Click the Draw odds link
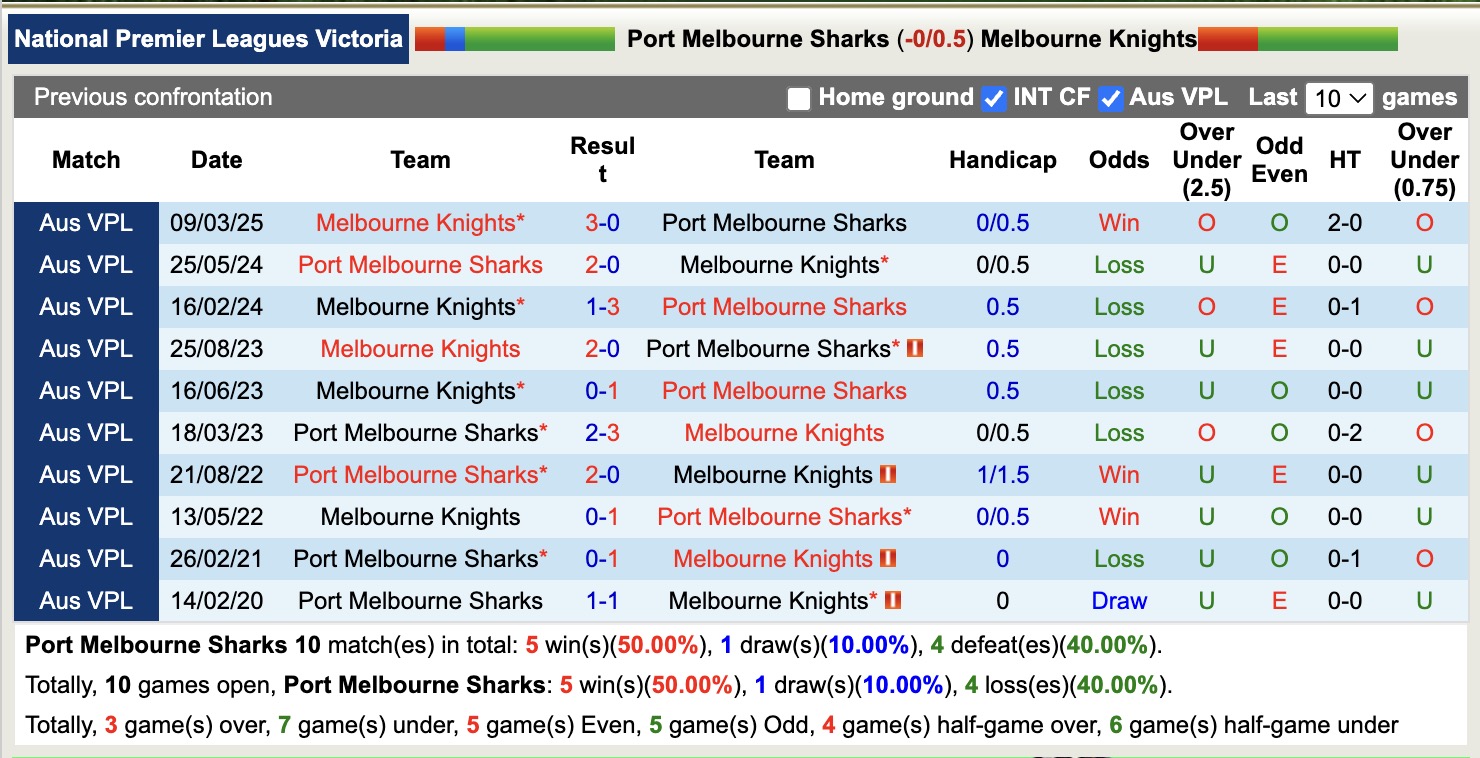Image resolution: width=1480 pixels, height=758 pixels. coord(1118,601)
